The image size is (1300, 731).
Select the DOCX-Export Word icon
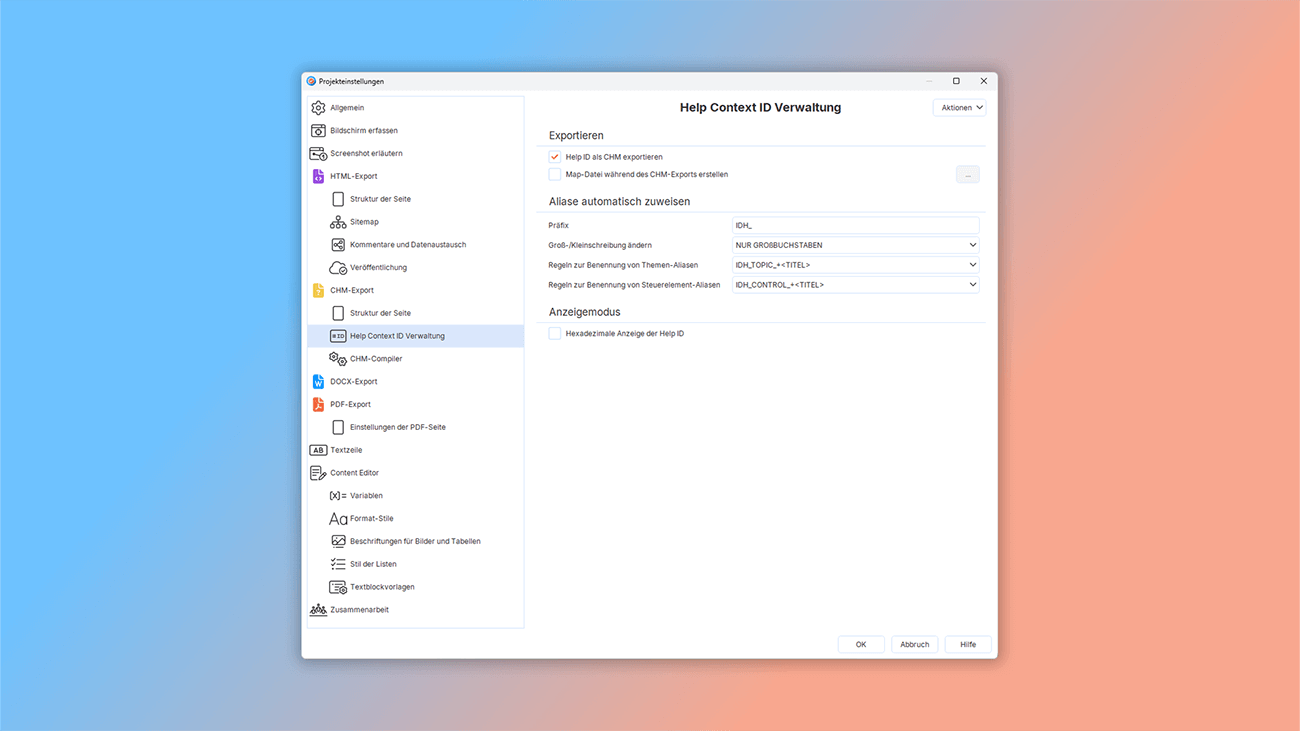(318, 382)
